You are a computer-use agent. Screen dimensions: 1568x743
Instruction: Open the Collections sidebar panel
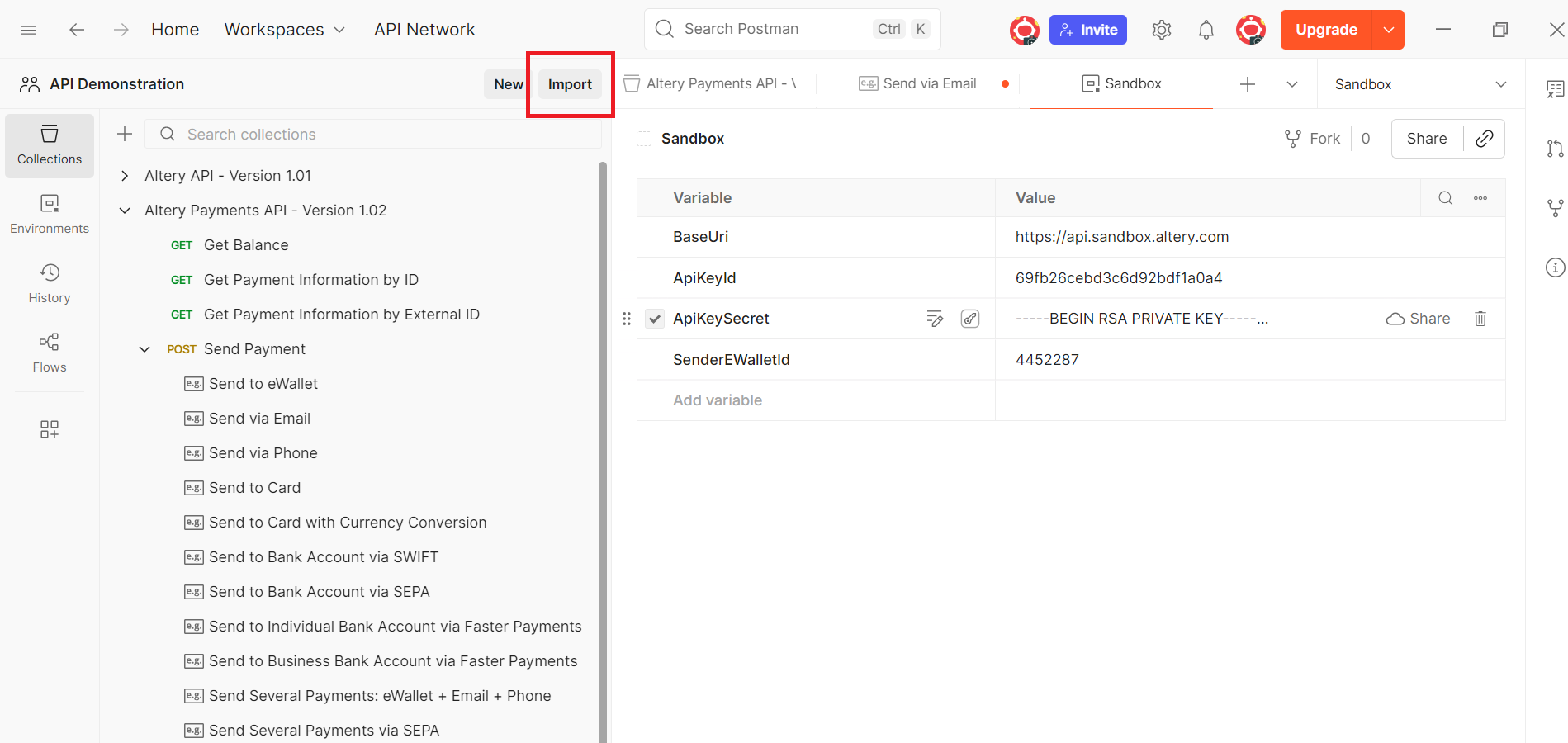pyautogui.click(x=50, y=145)
